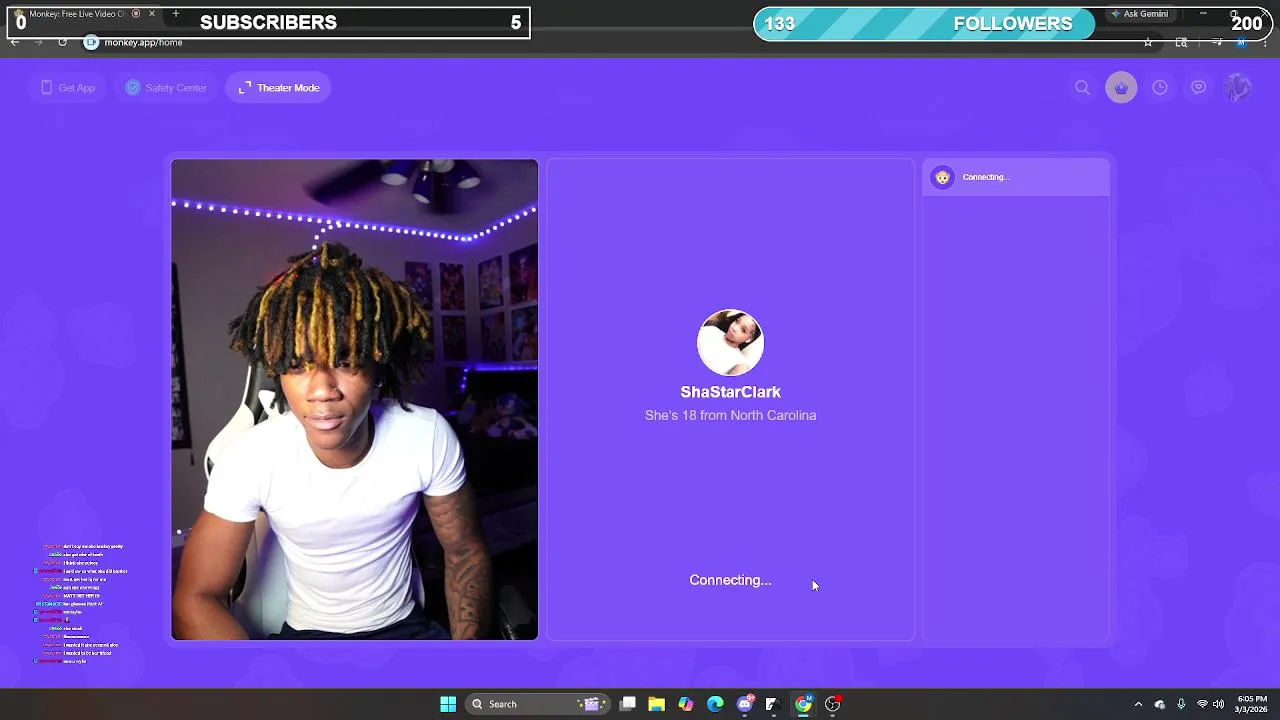Open Discord from the taskbar
1280x720 pixels.
click(745, 704)
